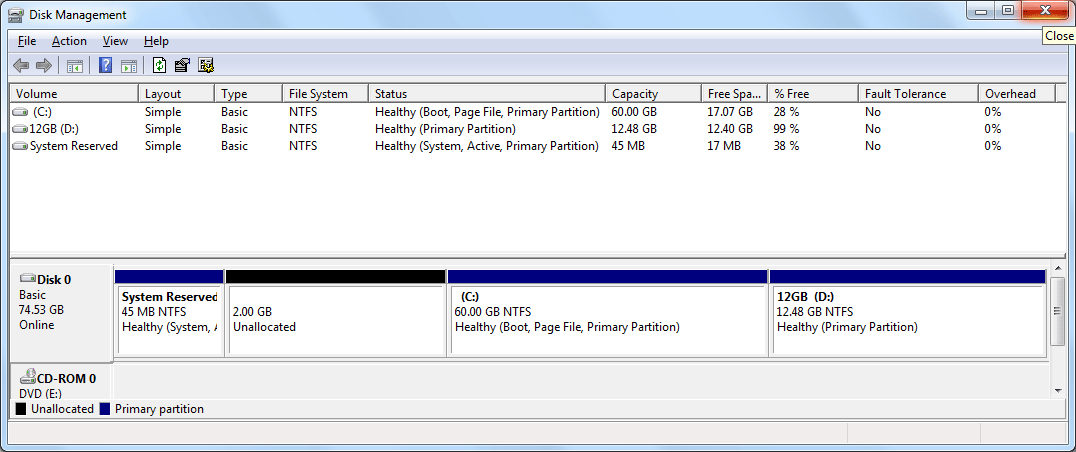Click the disk pane scrollbar up arrow

(1057, 268)
